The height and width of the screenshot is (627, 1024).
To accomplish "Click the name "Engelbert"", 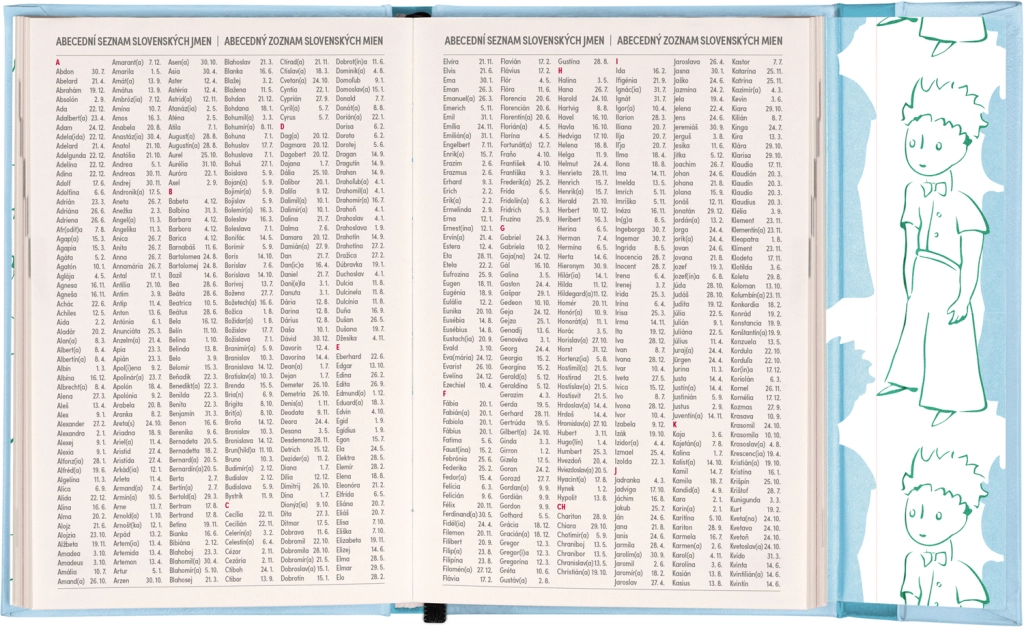I will coord(456,145).
